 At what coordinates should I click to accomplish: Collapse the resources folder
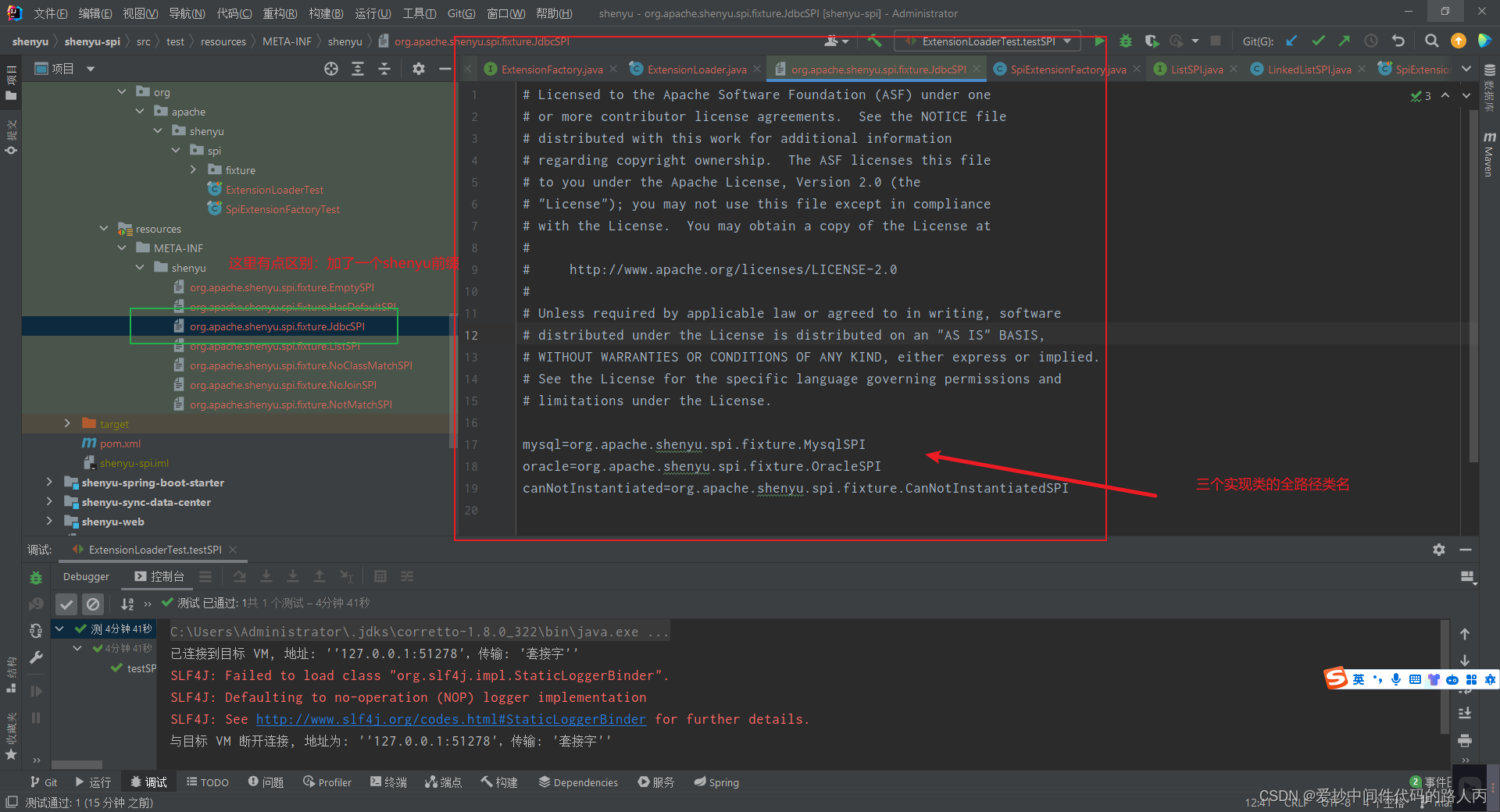click(x=104, y=229)
